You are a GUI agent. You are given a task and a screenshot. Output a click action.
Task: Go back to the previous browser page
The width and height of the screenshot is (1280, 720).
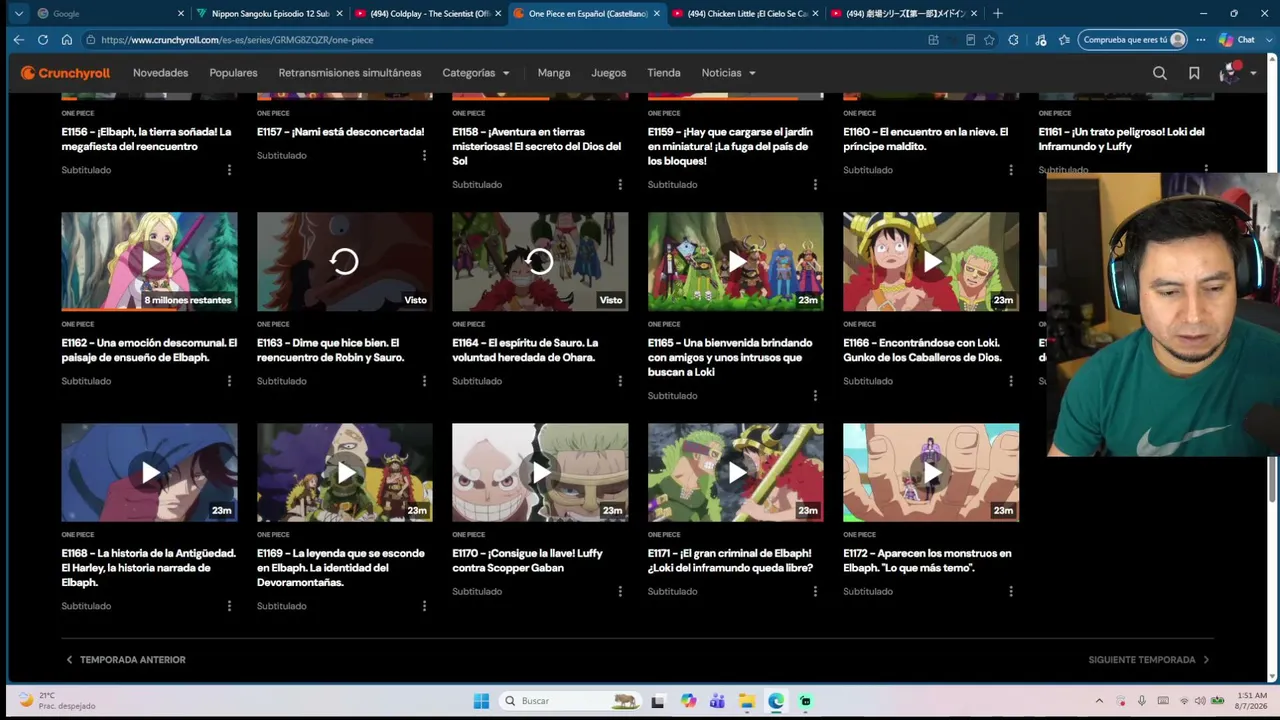pyautogui.click(x=18, y=40)
